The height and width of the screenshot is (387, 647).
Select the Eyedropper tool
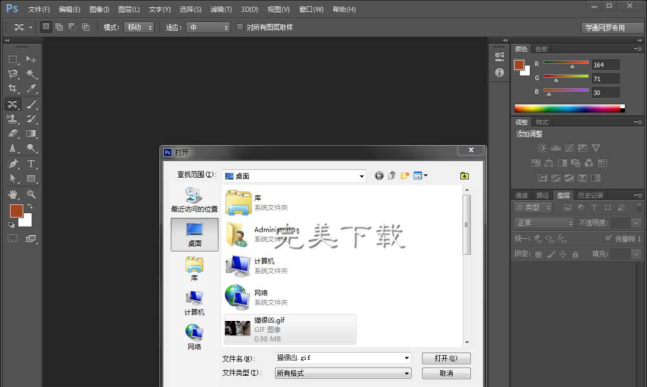(x=31, y=88)
